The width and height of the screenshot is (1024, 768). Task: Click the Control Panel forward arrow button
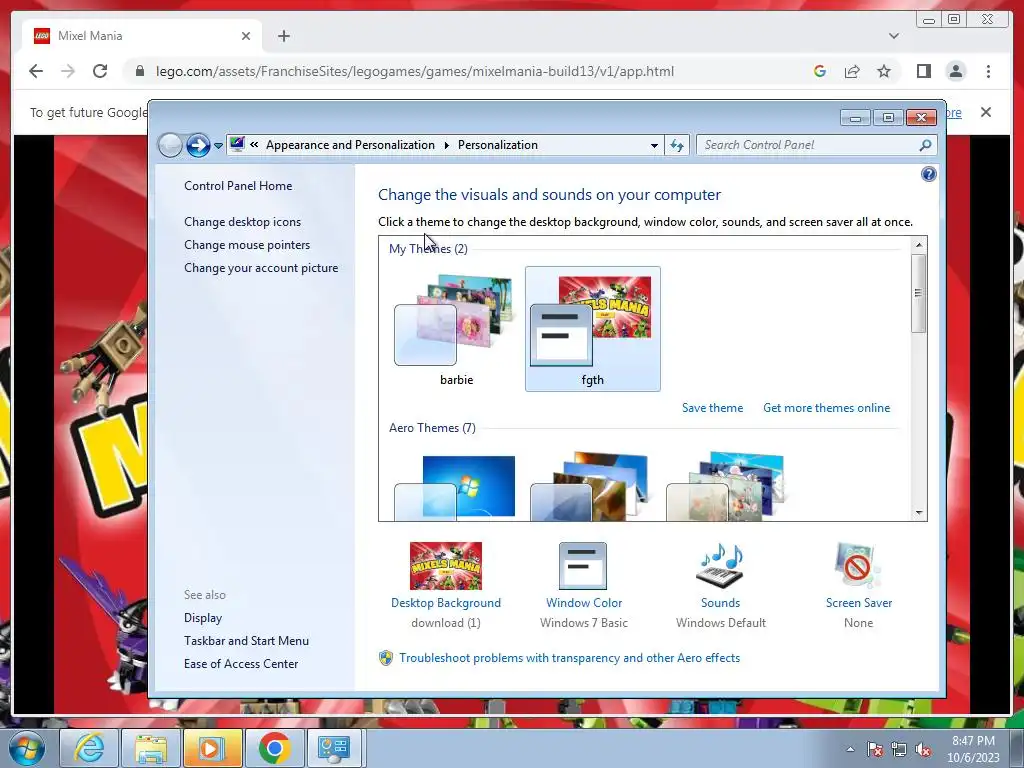(198, 145)
